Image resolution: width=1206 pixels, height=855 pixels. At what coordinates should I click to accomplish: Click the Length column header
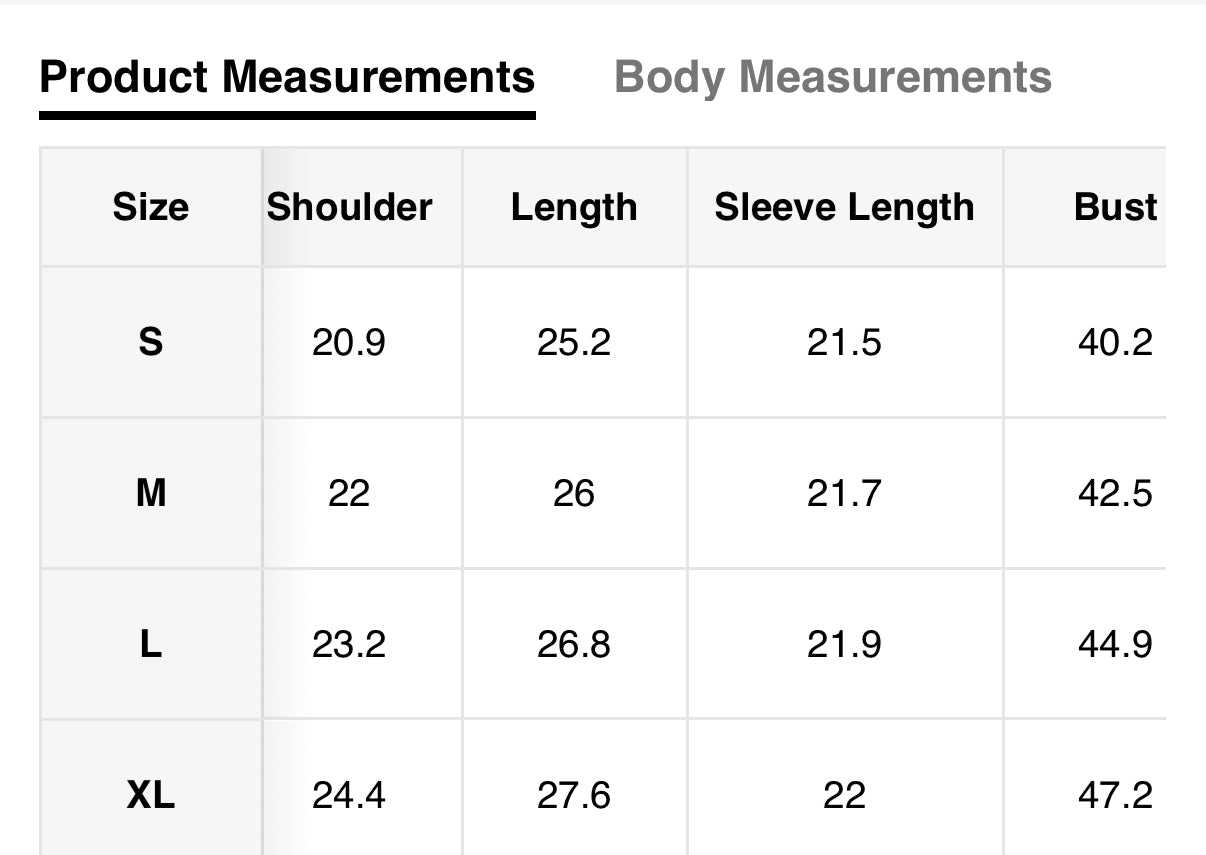(x=573, y=207)
